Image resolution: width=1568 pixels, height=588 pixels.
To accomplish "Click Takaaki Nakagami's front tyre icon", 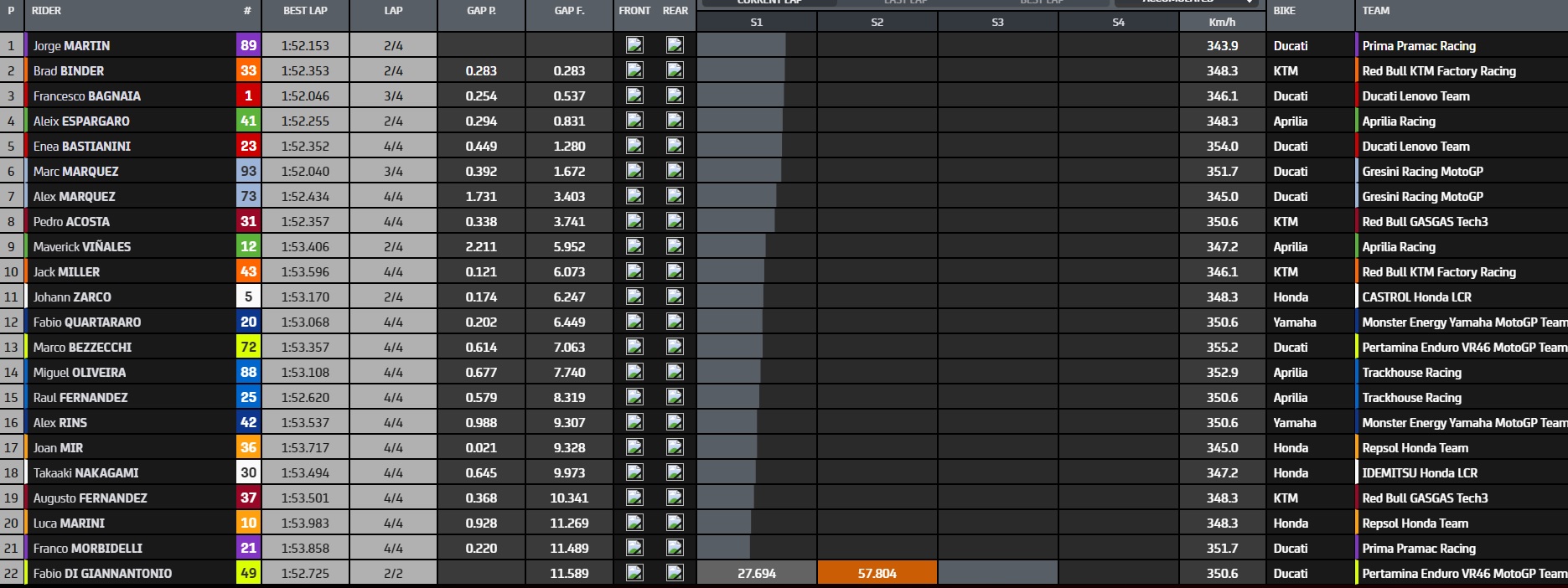I will 634,472.
